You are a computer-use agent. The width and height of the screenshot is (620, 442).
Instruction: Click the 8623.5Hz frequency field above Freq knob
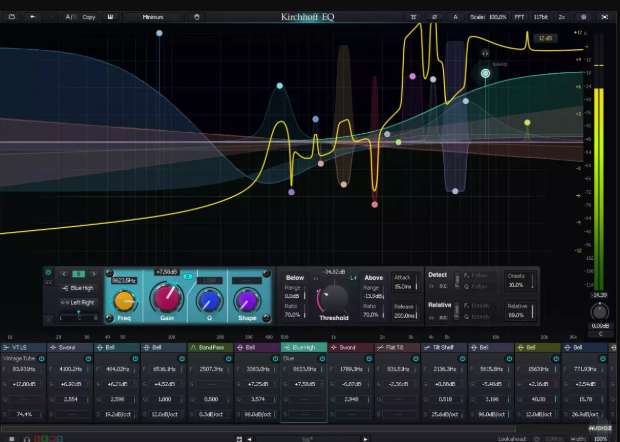pos(124,280)
